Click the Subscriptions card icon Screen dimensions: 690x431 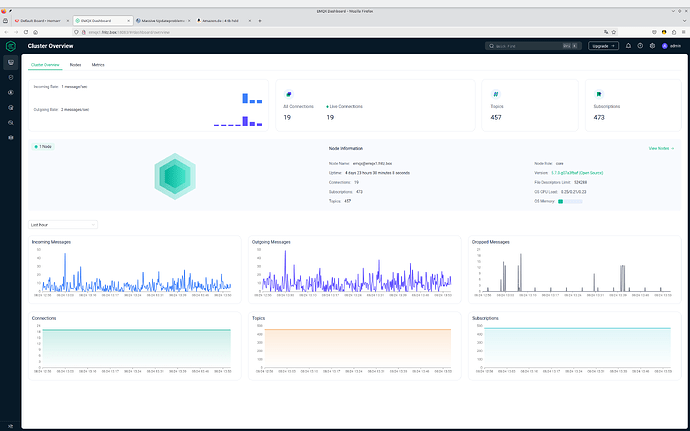[x=598, y=94]
